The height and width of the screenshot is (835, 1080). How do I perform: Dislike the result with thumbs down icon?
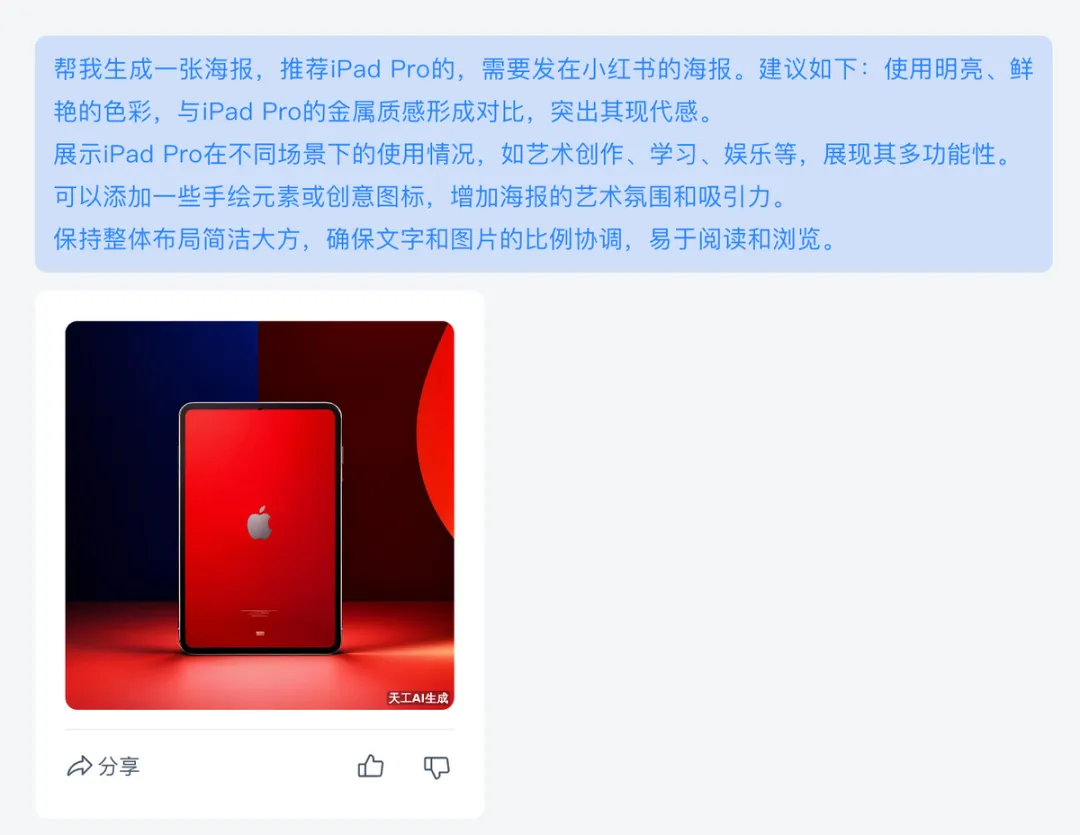436,767
